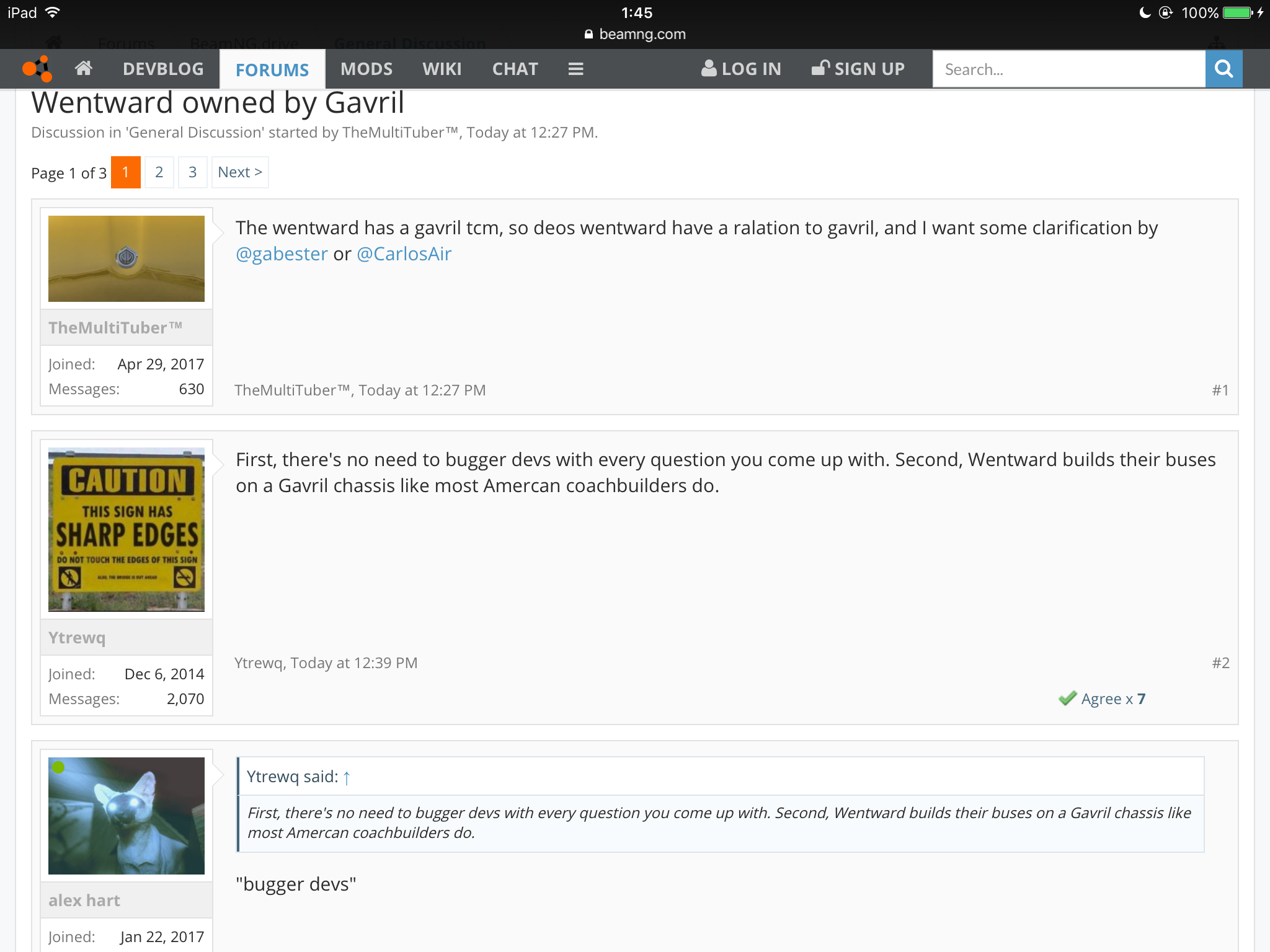Click alex hart username

(x=84, y=901)
